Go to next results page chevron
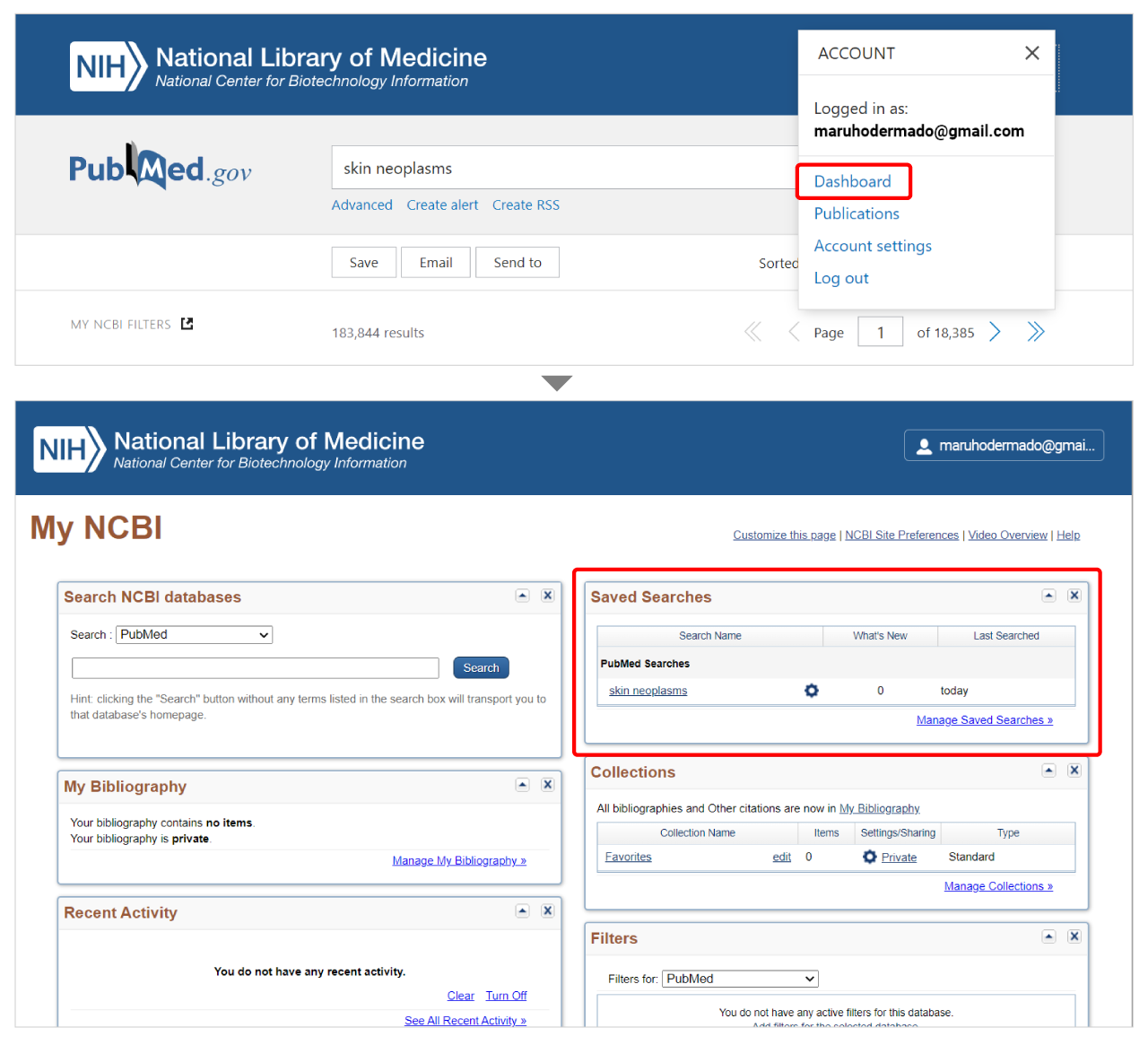 click(x=995, y=332)
